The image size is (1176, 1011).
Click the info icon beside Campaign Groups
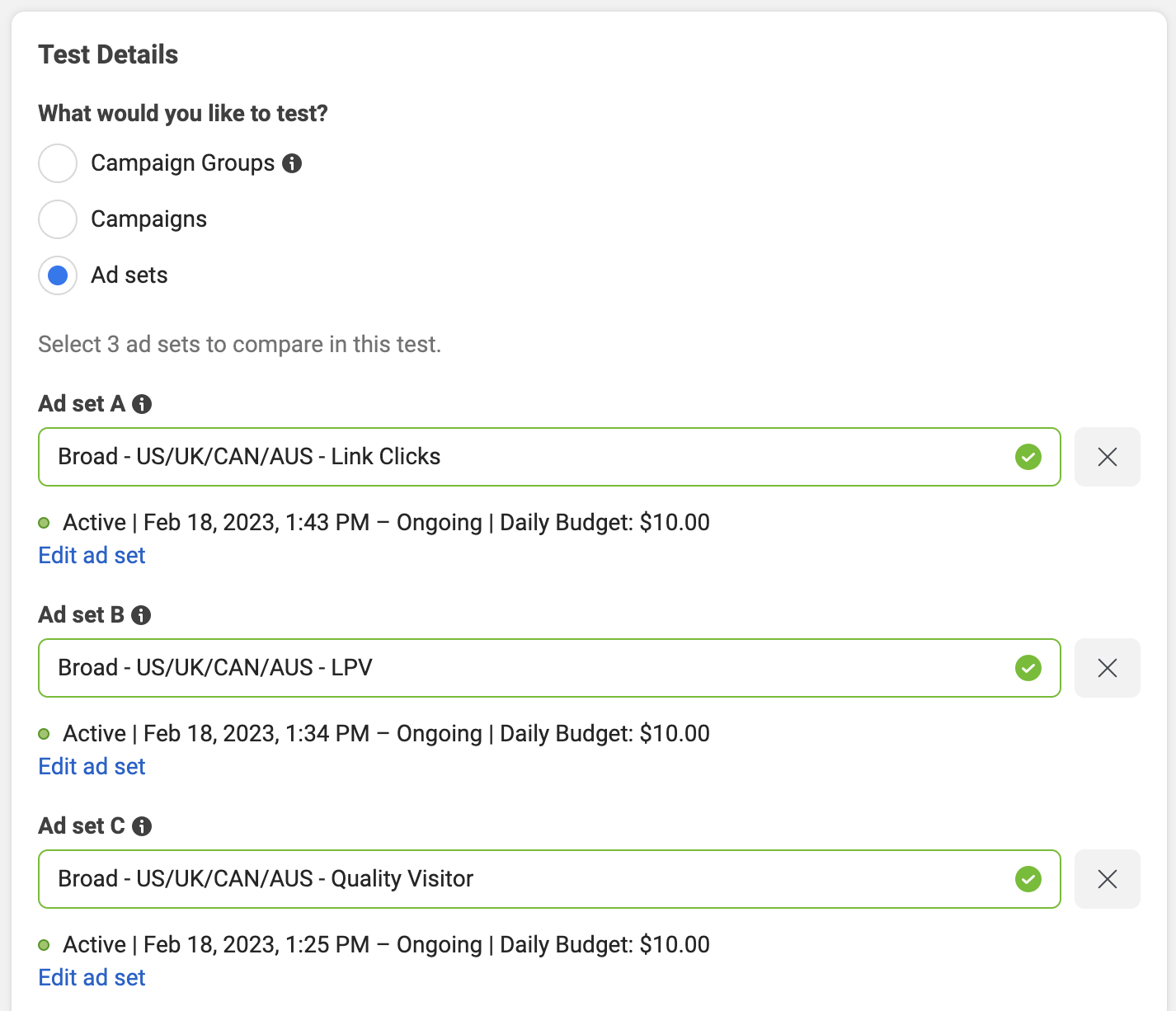tap(292, 163)
